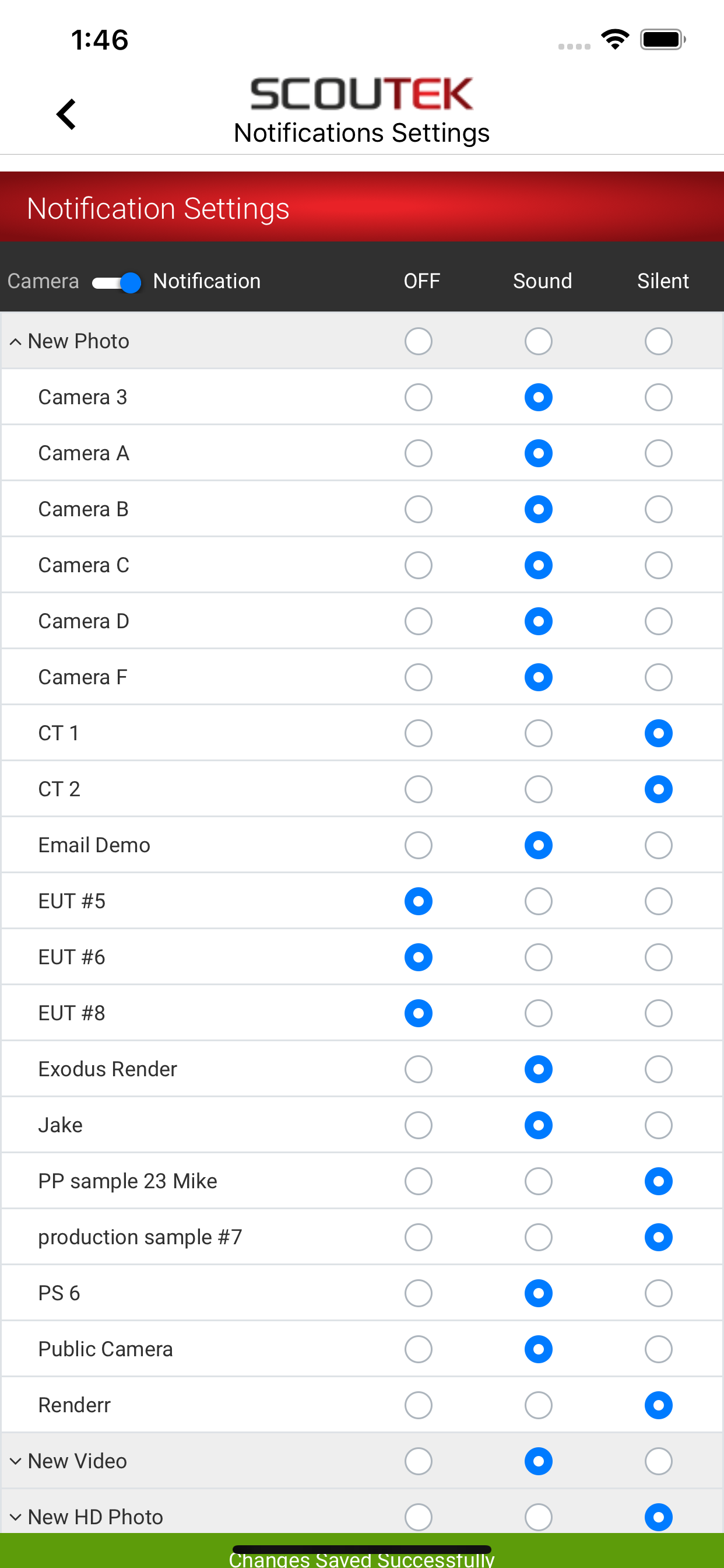Set Jake notification to Silent
Viewport: 724px width, 1568px height.
tap(659, 1125)
